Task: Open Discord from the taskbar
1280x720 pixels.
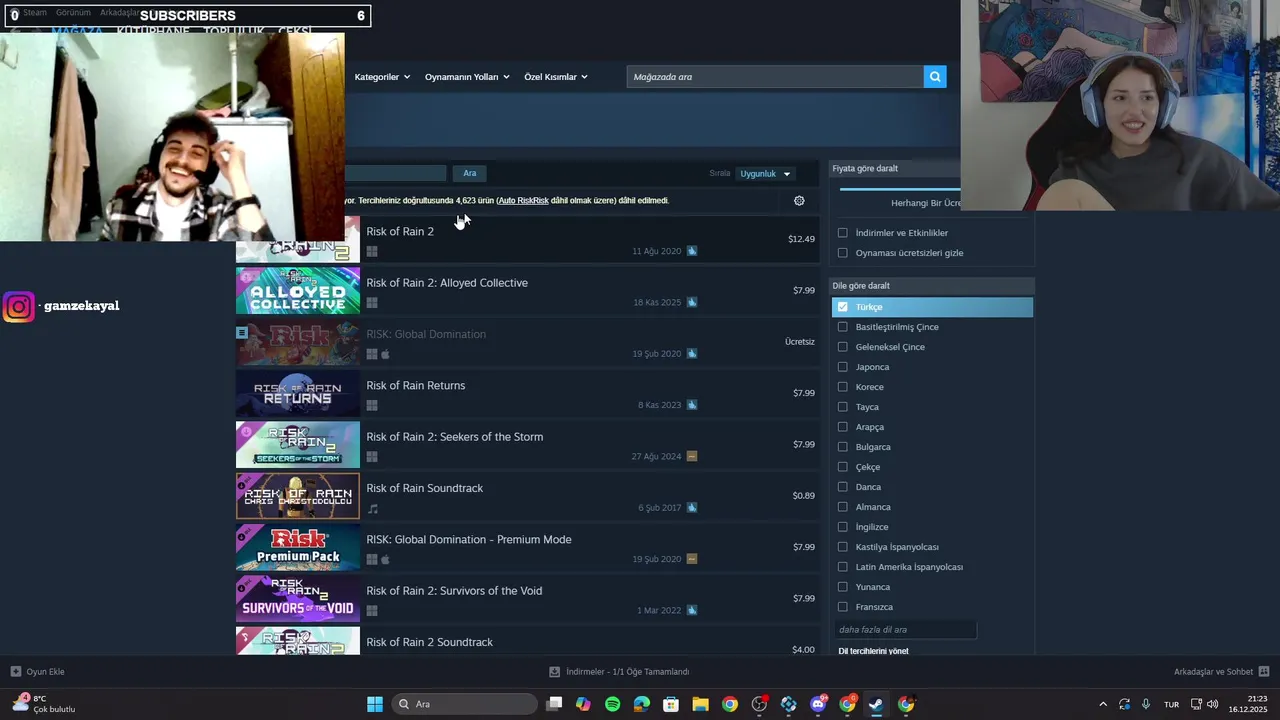Action: [x=818, y=705]
